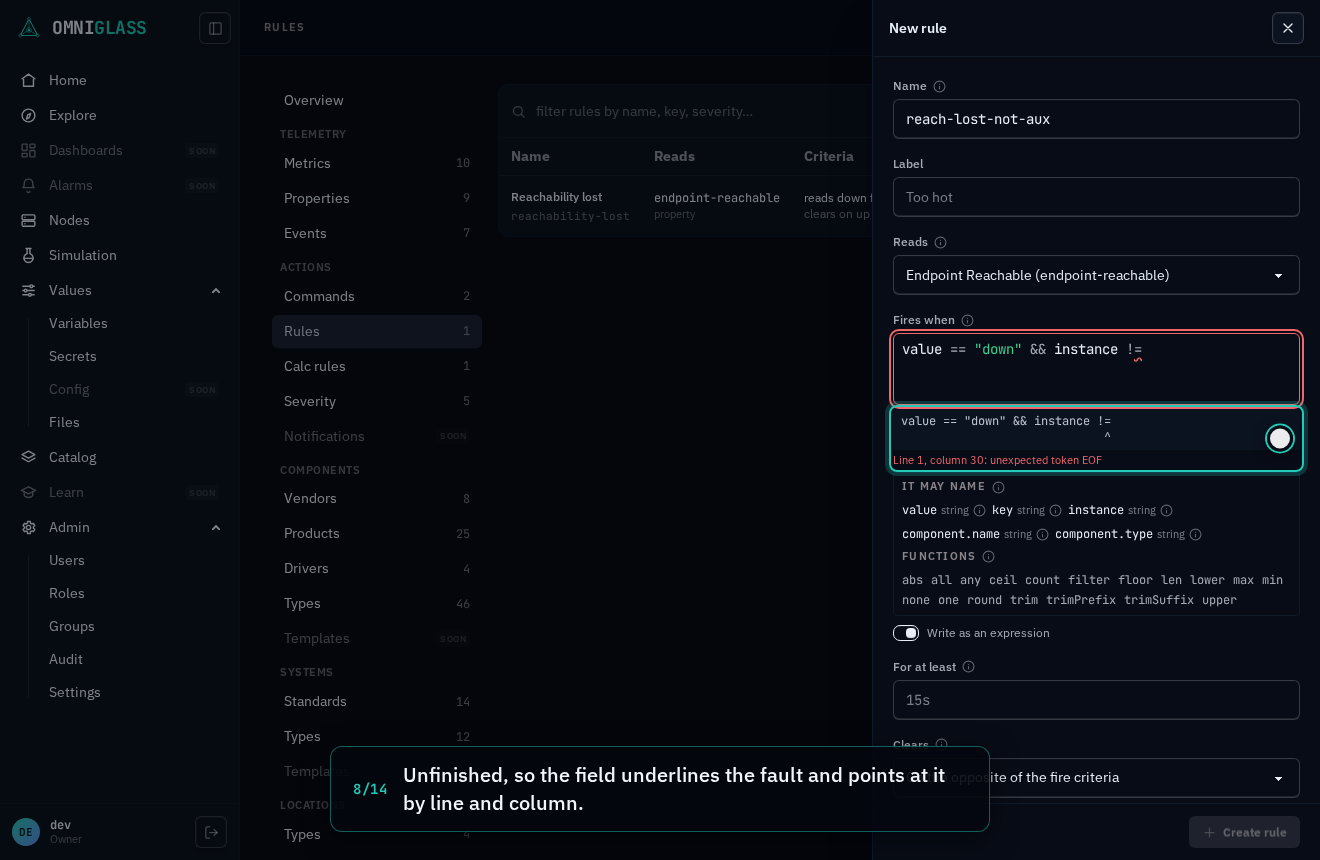Select Standards under Systems

tap(377, 701)
